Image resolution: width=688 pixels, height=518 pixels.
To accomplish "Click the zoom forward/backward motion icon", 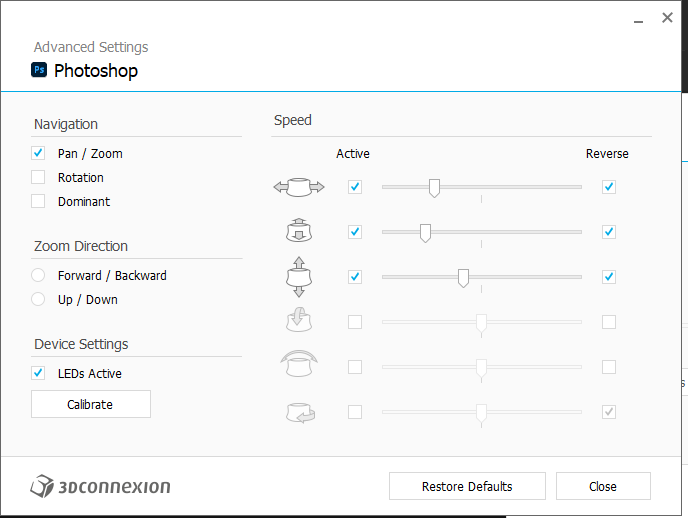I will [299, 232].
